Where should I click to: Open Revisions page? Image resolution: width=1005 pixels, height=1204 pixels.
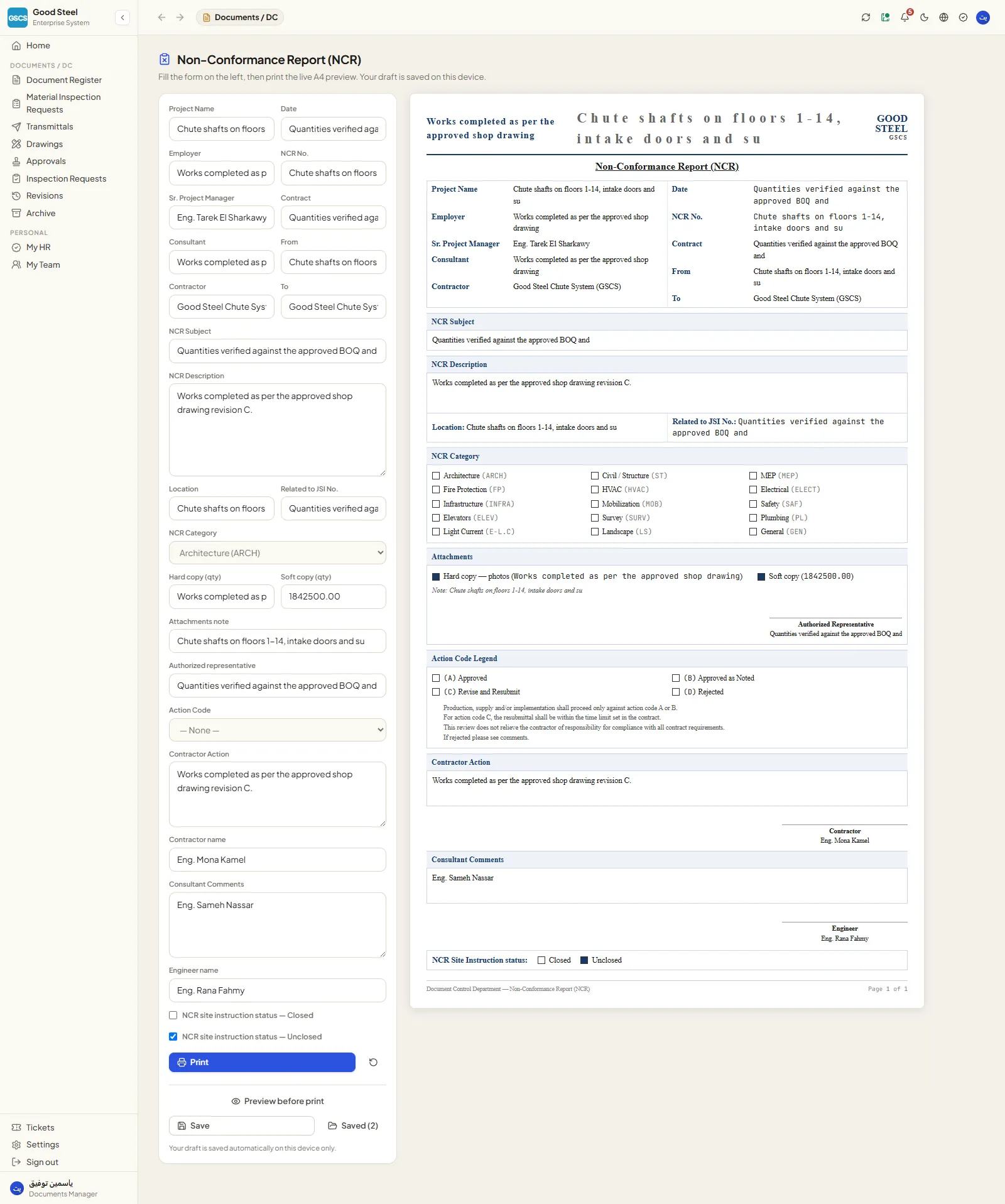click(x=69, y=195)
